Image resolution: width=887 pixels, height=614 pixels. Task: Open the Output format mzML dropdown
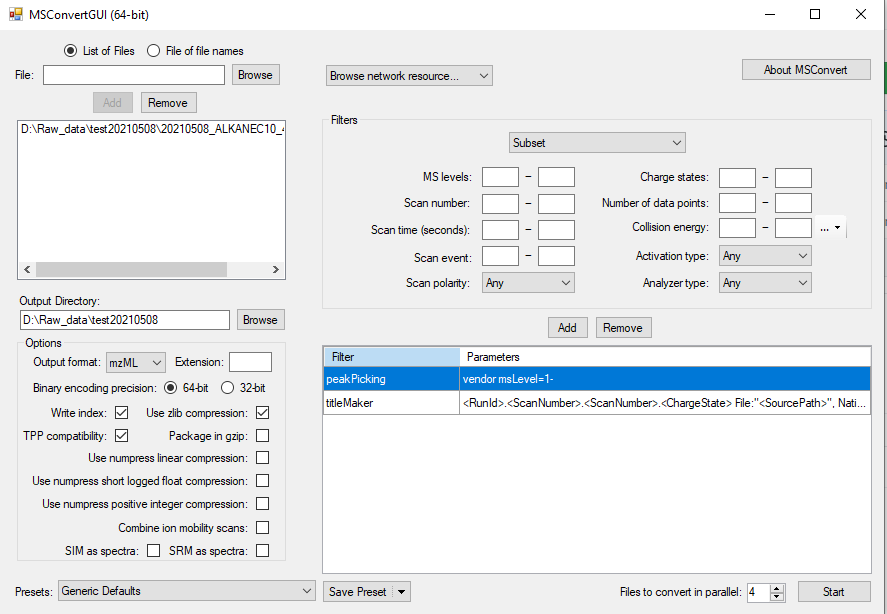pyautogui.click(x=136, y=363)
